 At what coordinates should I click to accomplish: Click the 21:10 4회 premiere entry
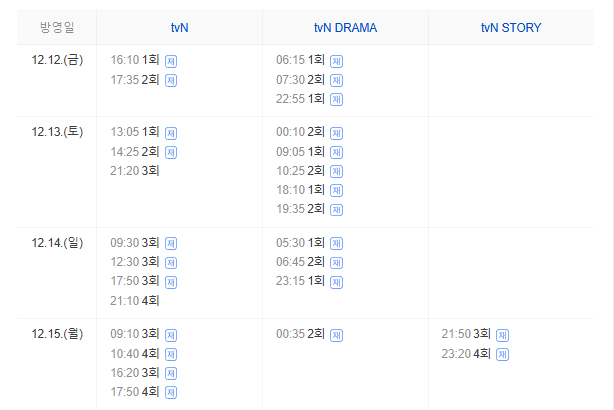(135, 301)
